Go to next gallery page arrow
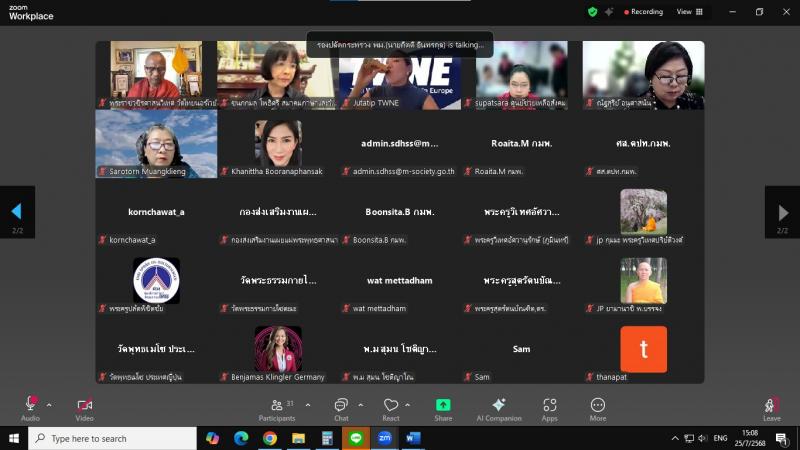The height and width of the screenshot is (450, 800). tap(782, 212)
